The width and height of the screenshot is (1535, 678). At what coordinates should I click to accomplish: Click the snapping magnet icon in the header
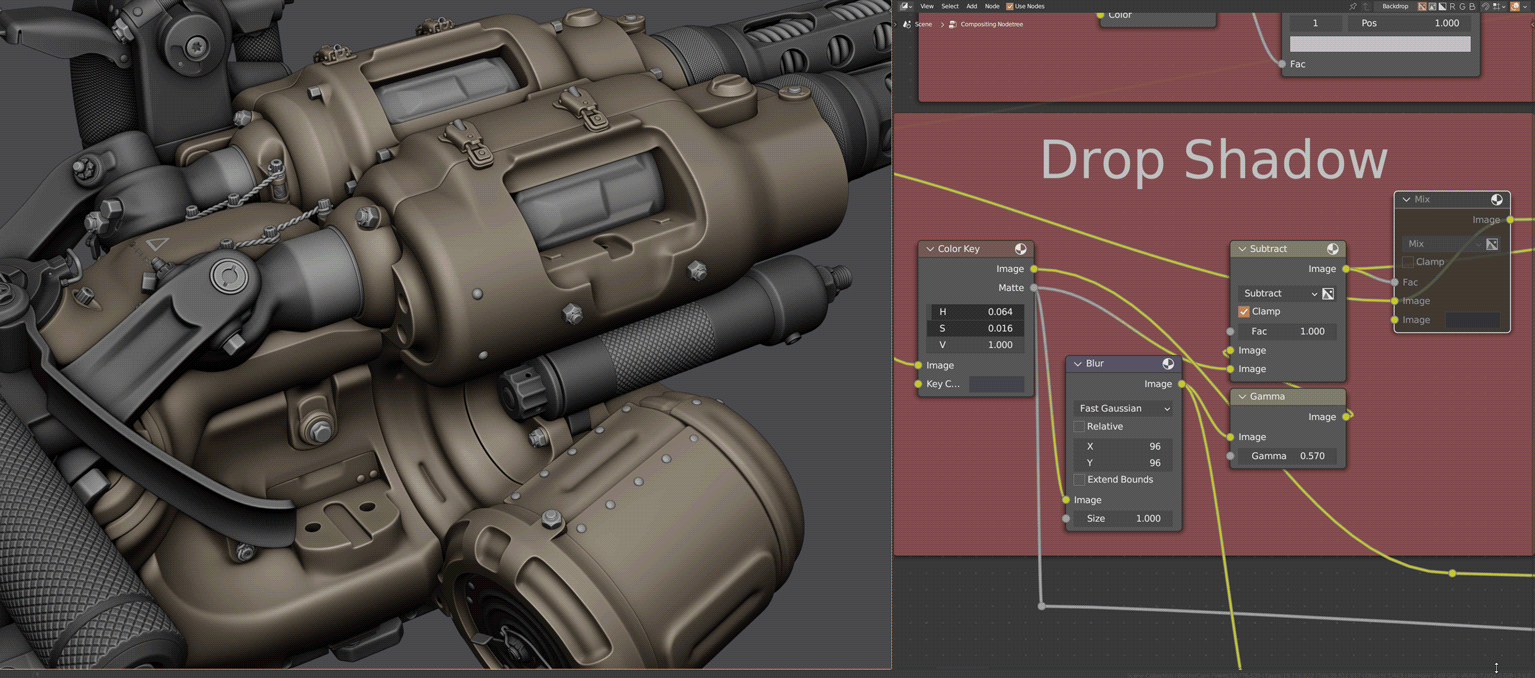coord(1485,7)
